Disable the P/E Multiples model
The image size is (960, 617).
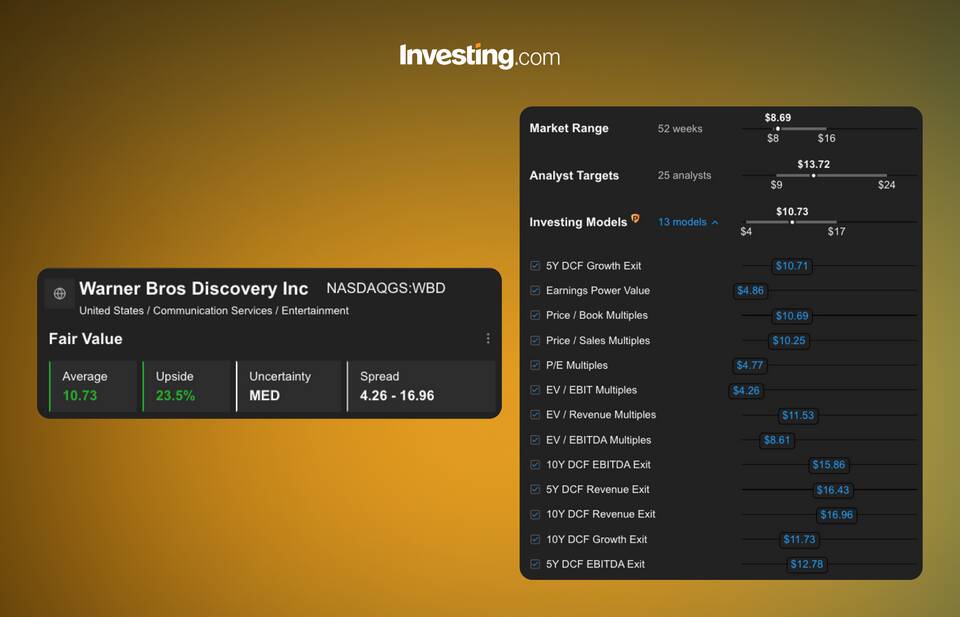[534, 365]
